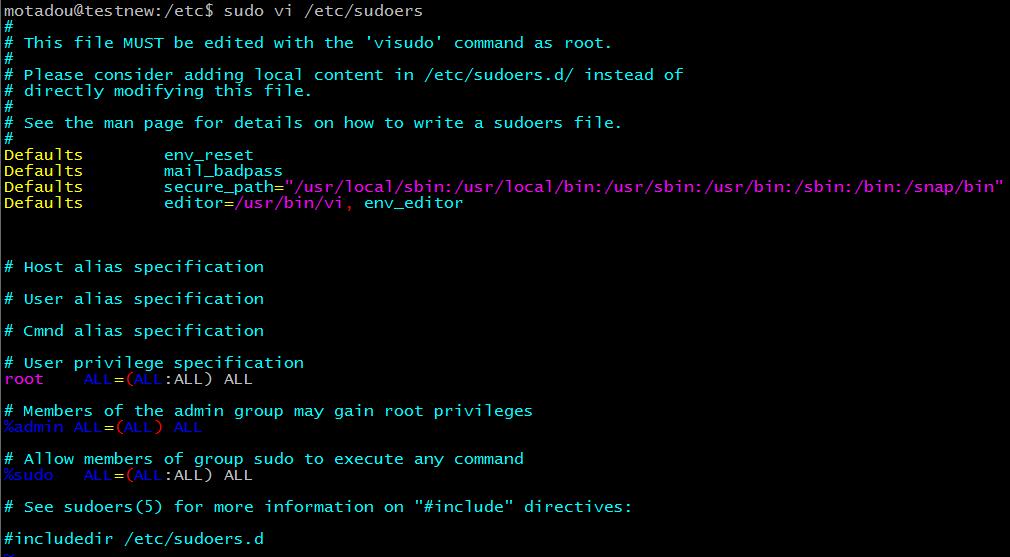Viewport: 1010px width, 557px height.
Task: Click the 'See sudoers(5)' comment line
Action: pos(318,507)
